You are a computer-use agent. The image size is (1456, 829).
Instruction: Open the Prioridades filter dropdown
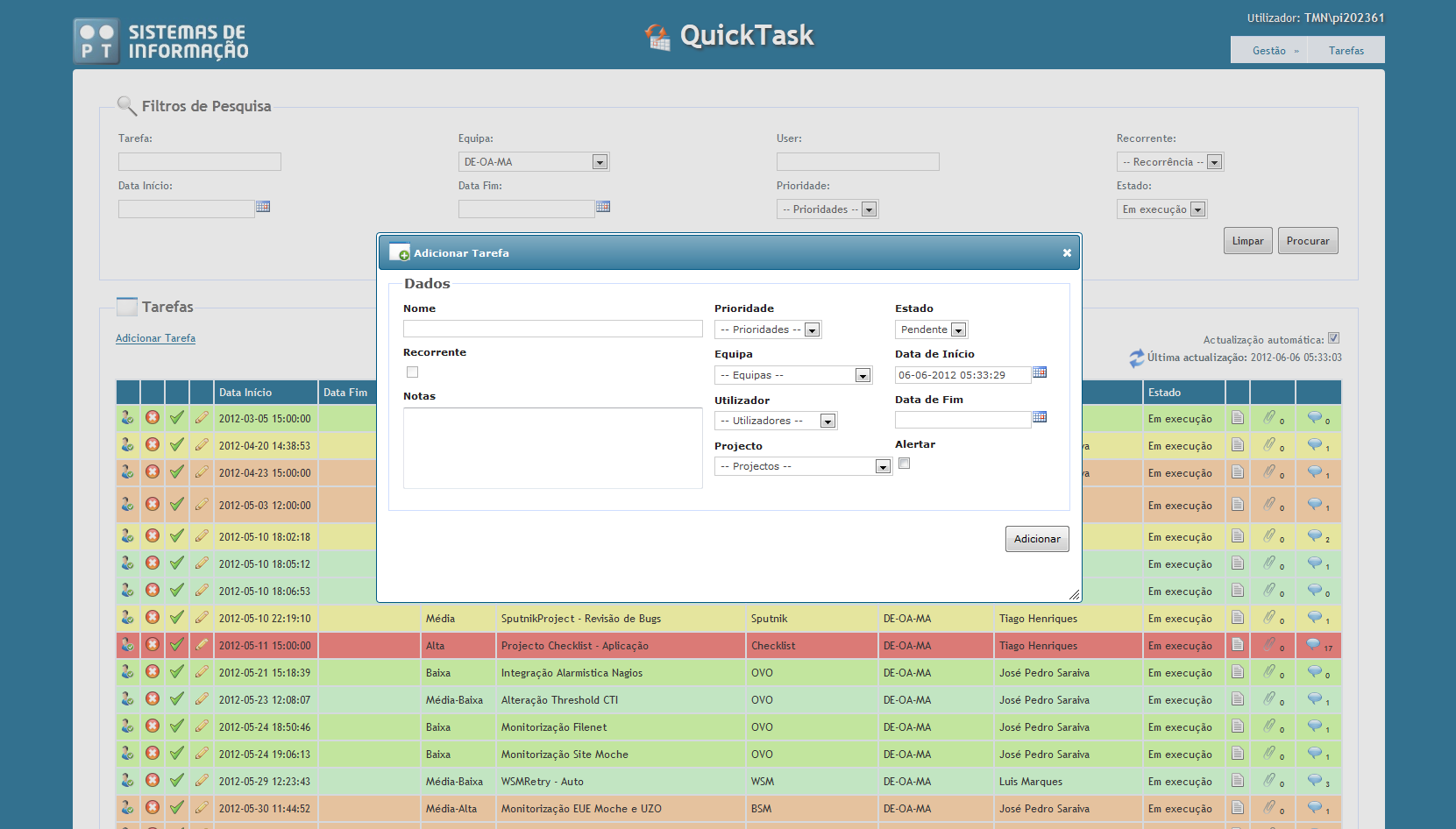click(827, 209)
